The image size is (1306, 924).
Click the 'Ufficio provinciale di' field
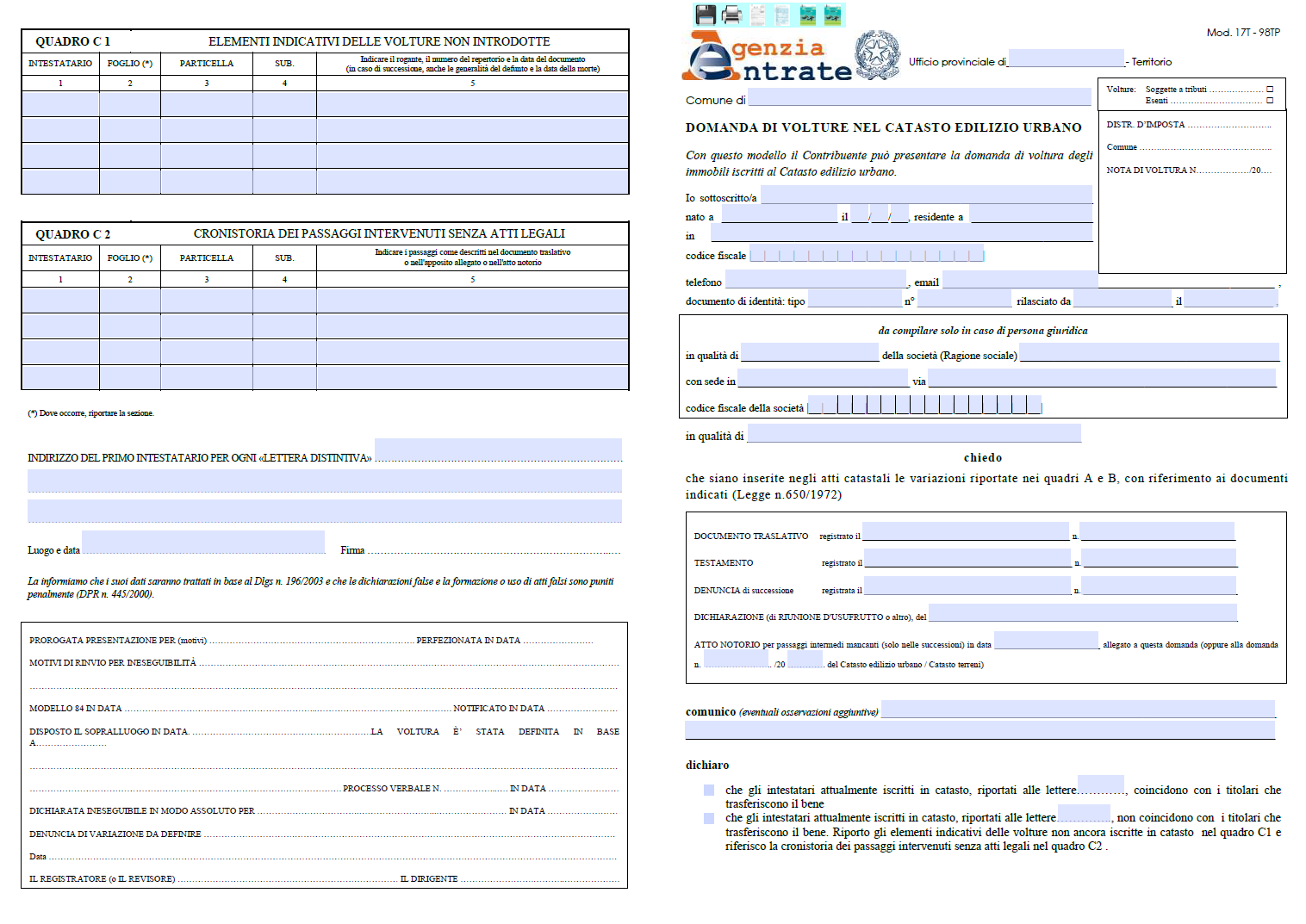1066,59
